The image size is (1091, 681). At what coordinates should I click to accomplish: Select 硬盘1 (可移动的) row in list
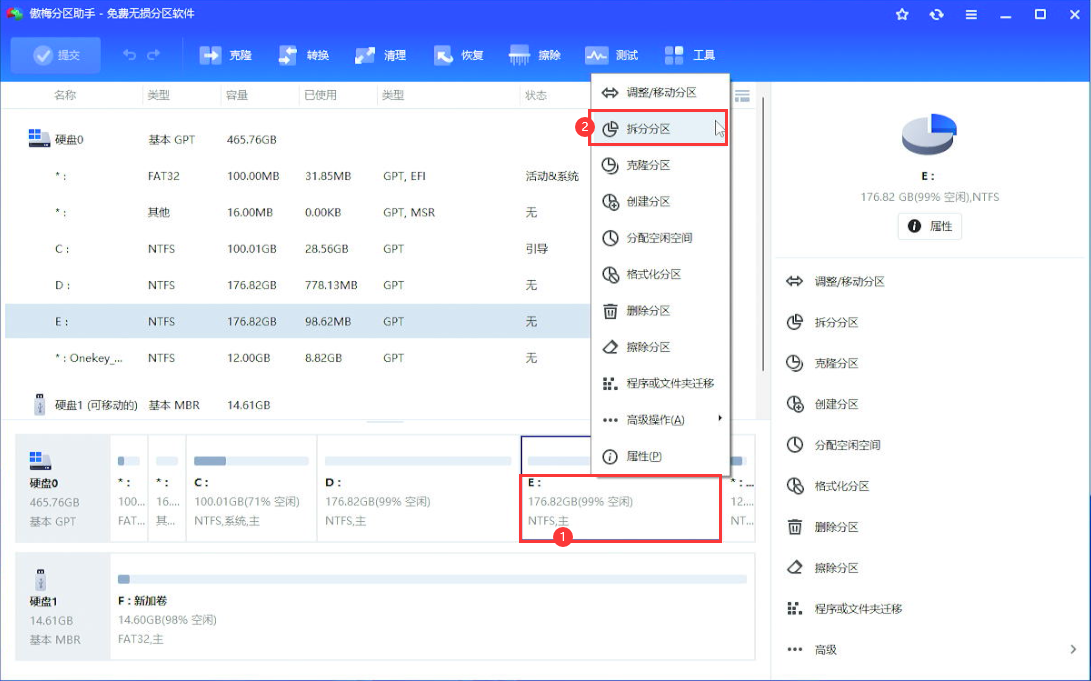[x=297, y=405]
